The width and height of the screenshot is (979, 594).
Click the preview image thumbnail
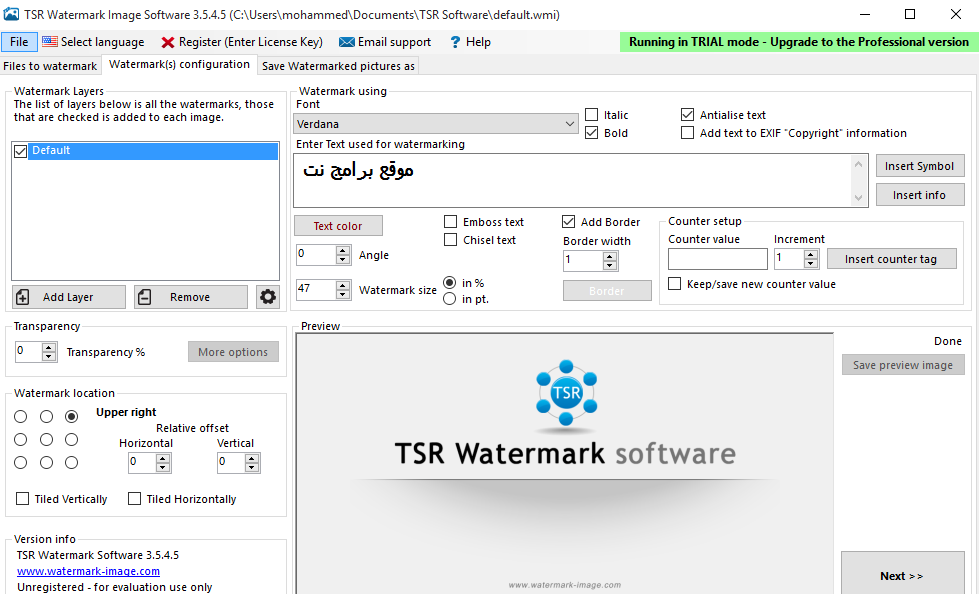coord(565,464)
